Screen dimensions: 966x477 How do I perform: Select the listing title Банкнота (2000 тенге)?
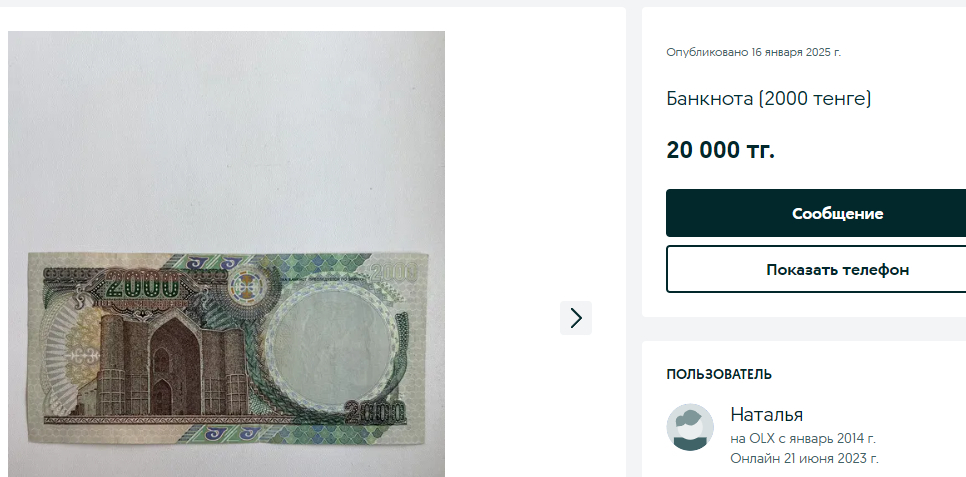tap(768, 99)
